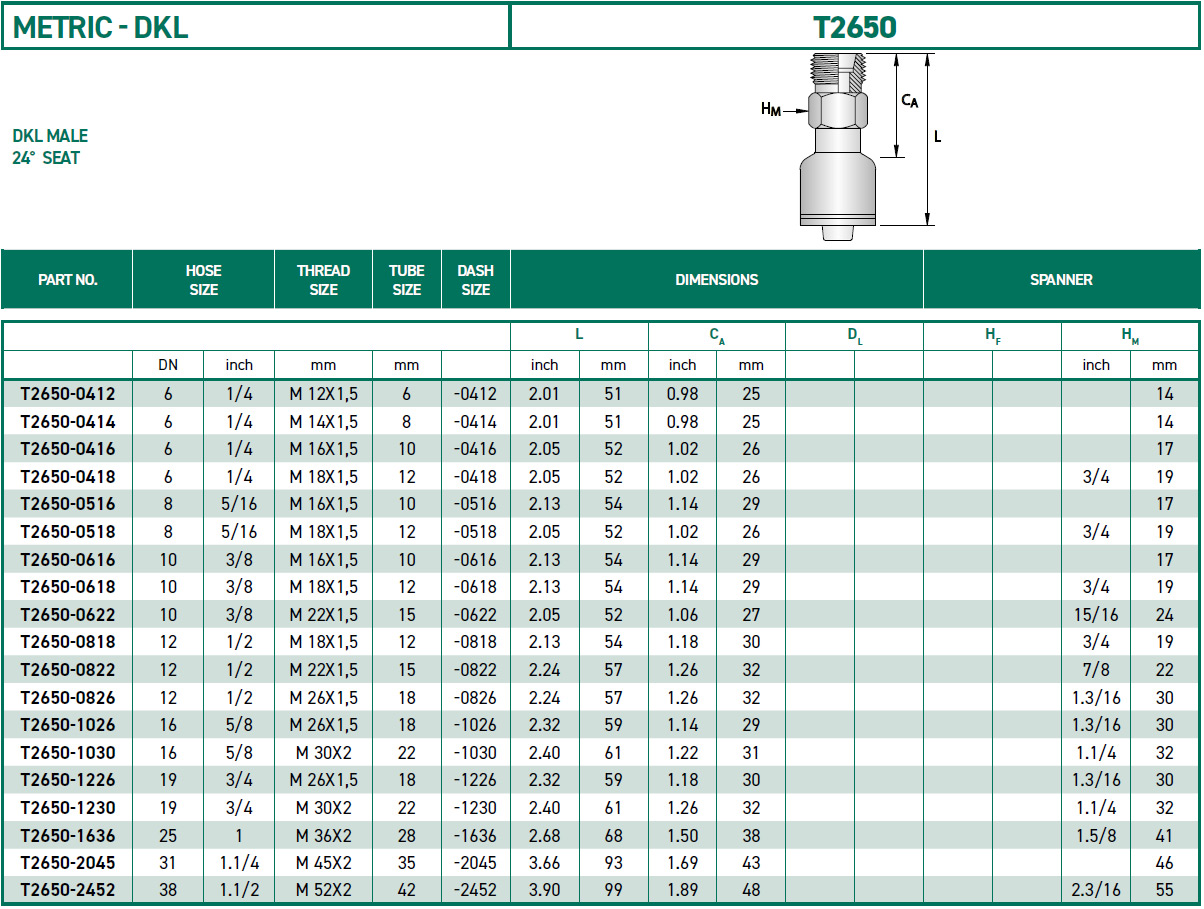The height and width of the screenshot is (909, 1204).
Task: Select the TUBE SIZE column header
Action: coord(406,280)
